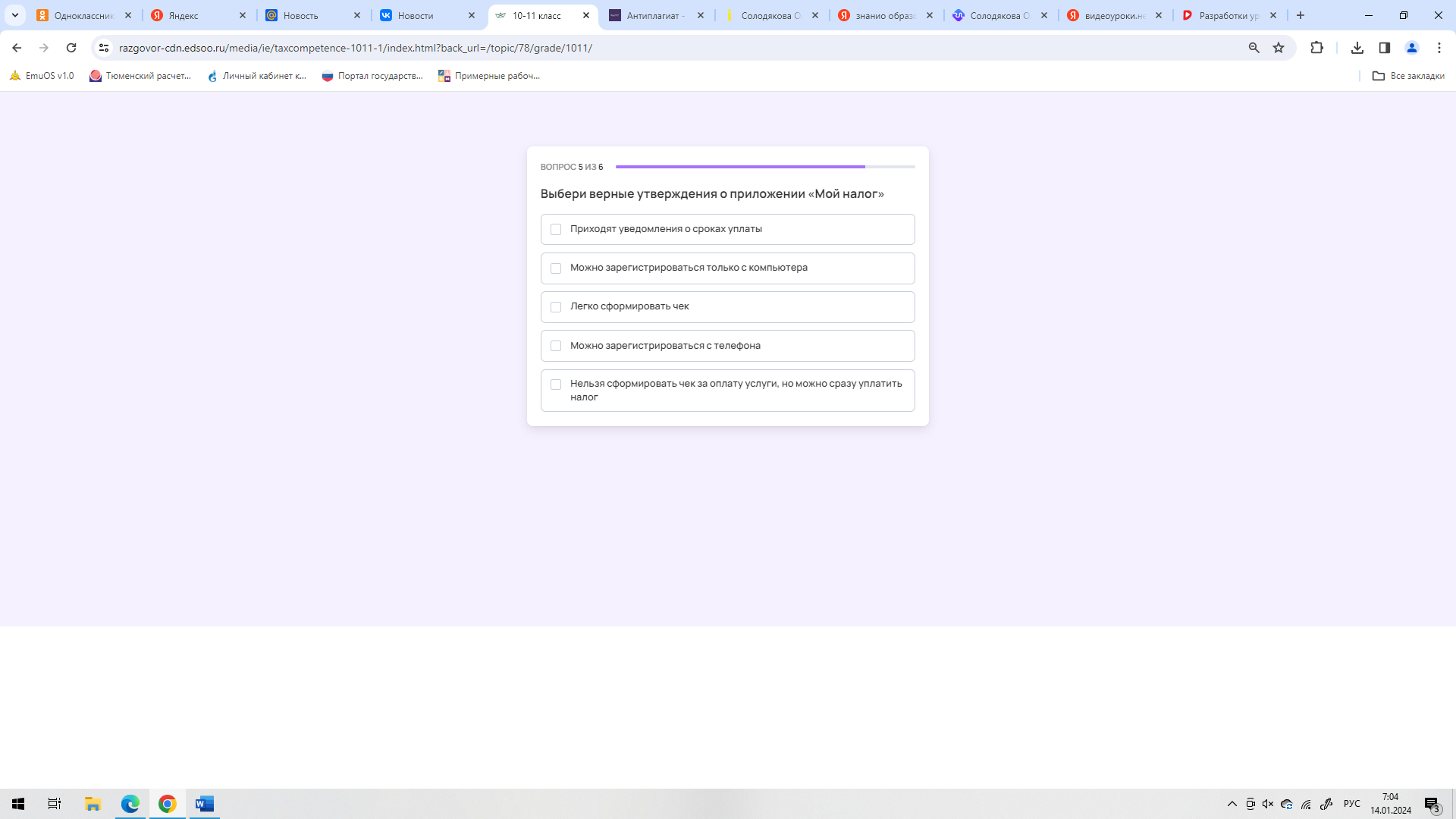Open the zoom magnifier icon

(x=1254, y=48)
